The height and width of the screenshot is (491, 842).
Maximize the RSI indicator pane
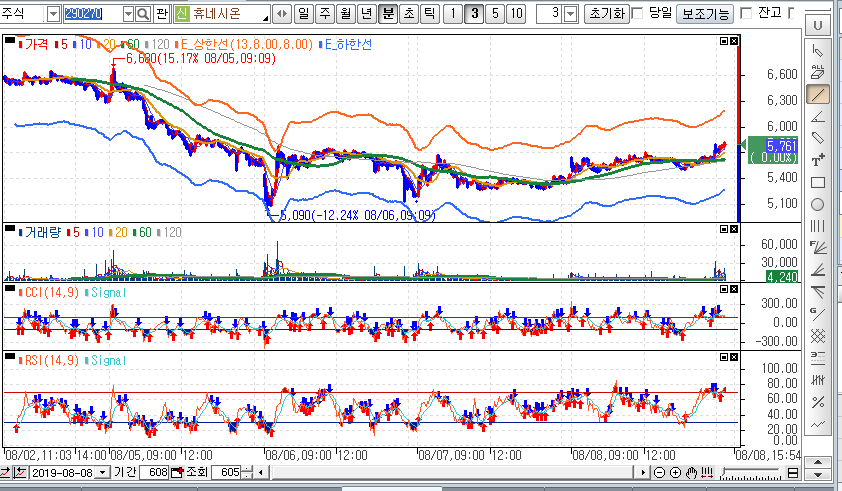point(724,357)
